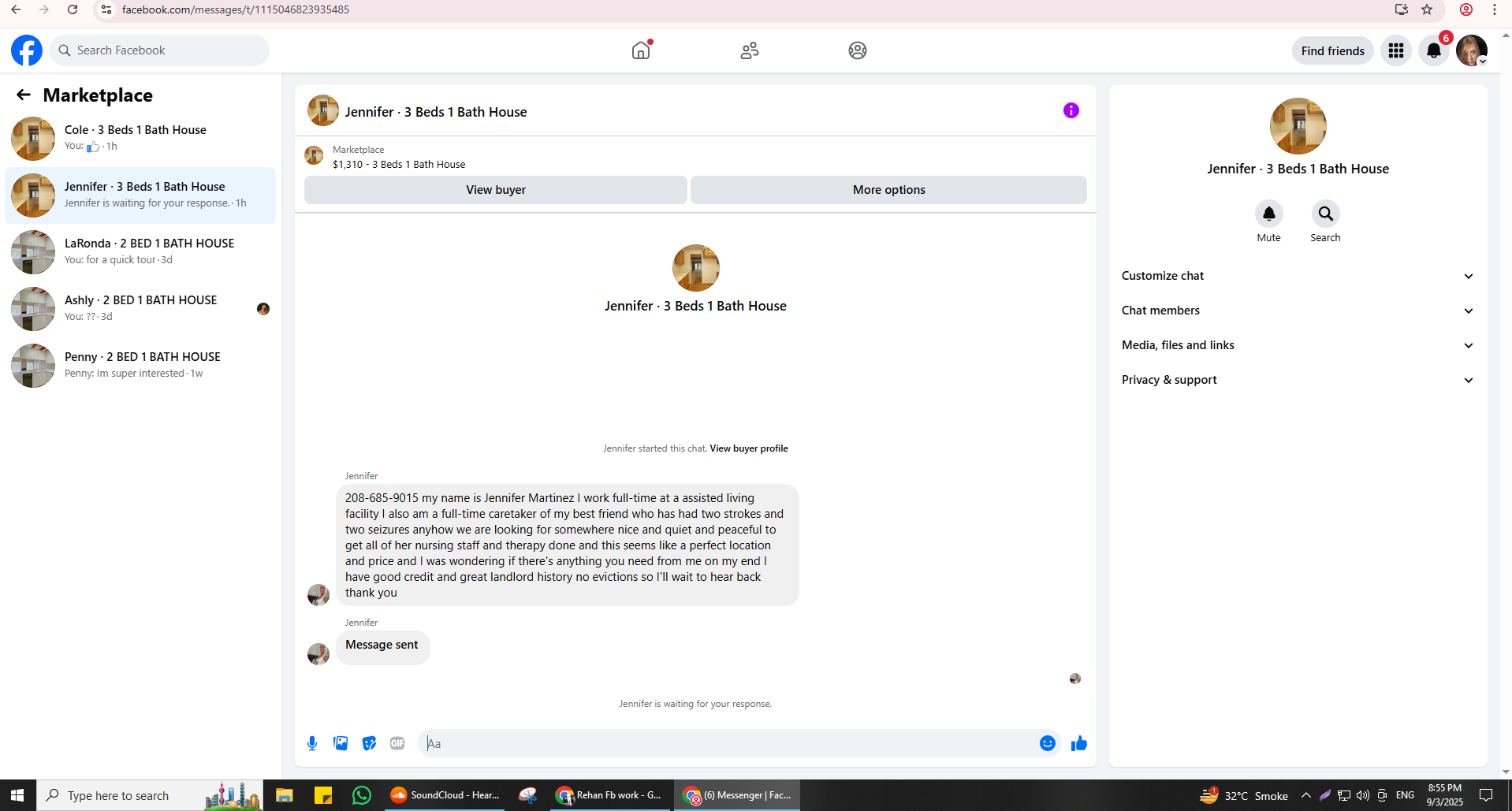Expand Media, files and links section
The height and width of the screenshot is (811, 1512).
1298,345
